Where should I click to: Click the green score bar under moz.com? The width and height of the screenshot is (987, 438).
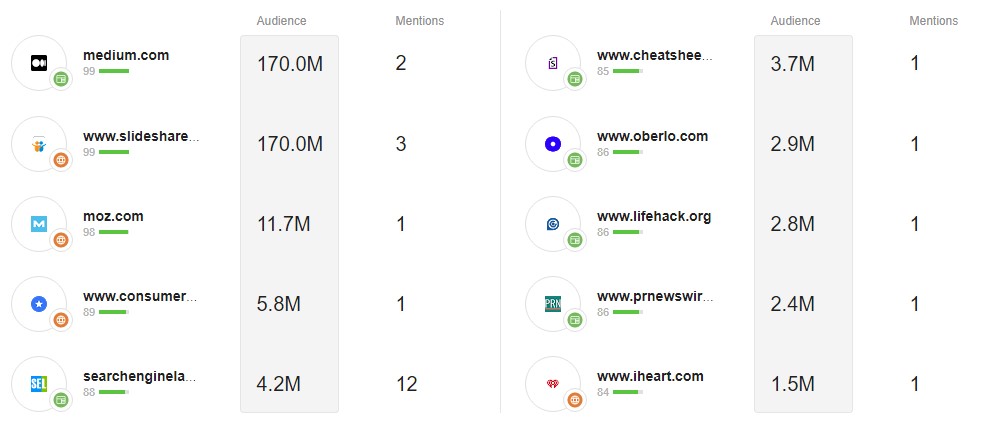tap(114, 232)
